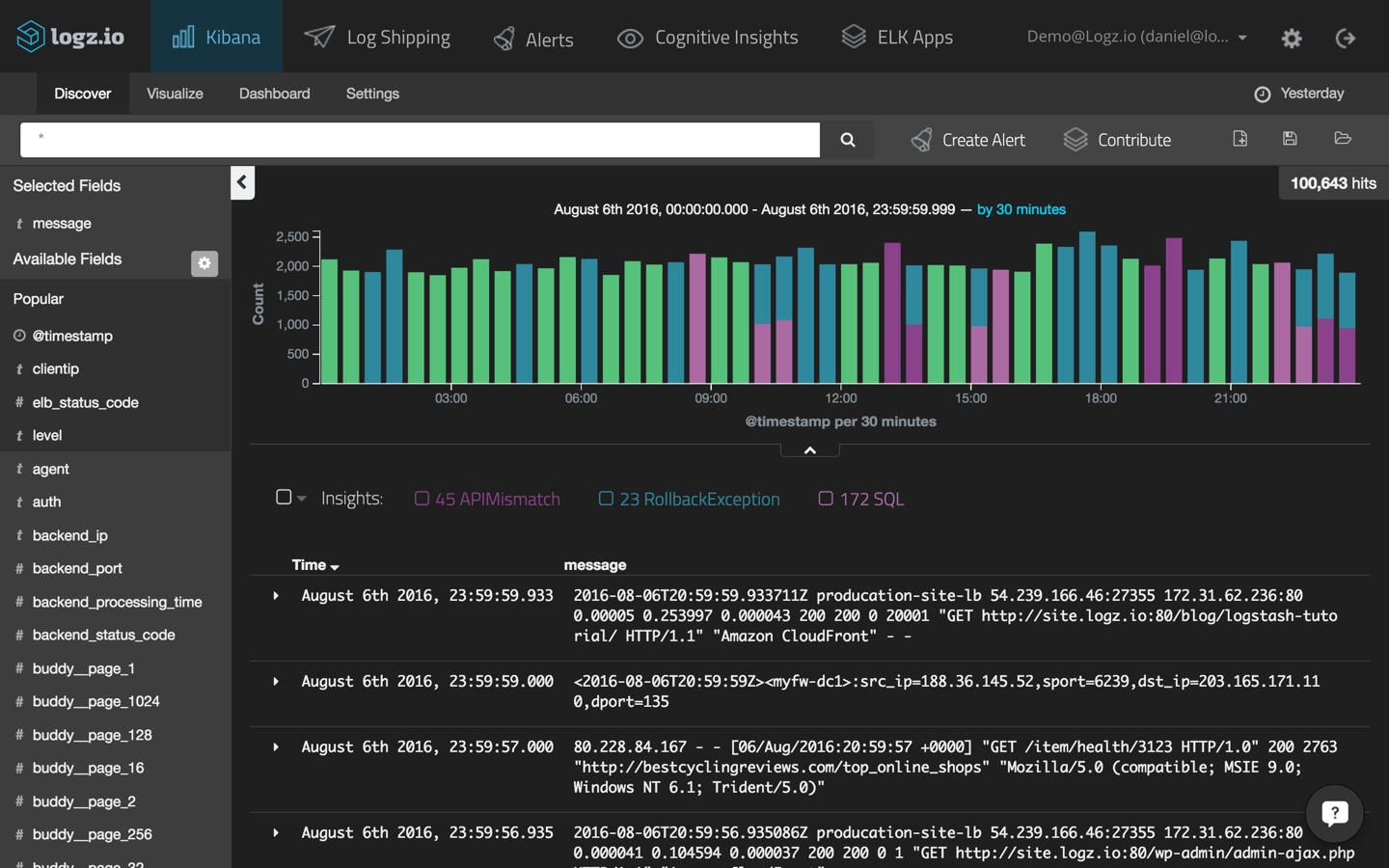
Task: Click the Log Shipping paper plane icon
Action: pos(319,37)
